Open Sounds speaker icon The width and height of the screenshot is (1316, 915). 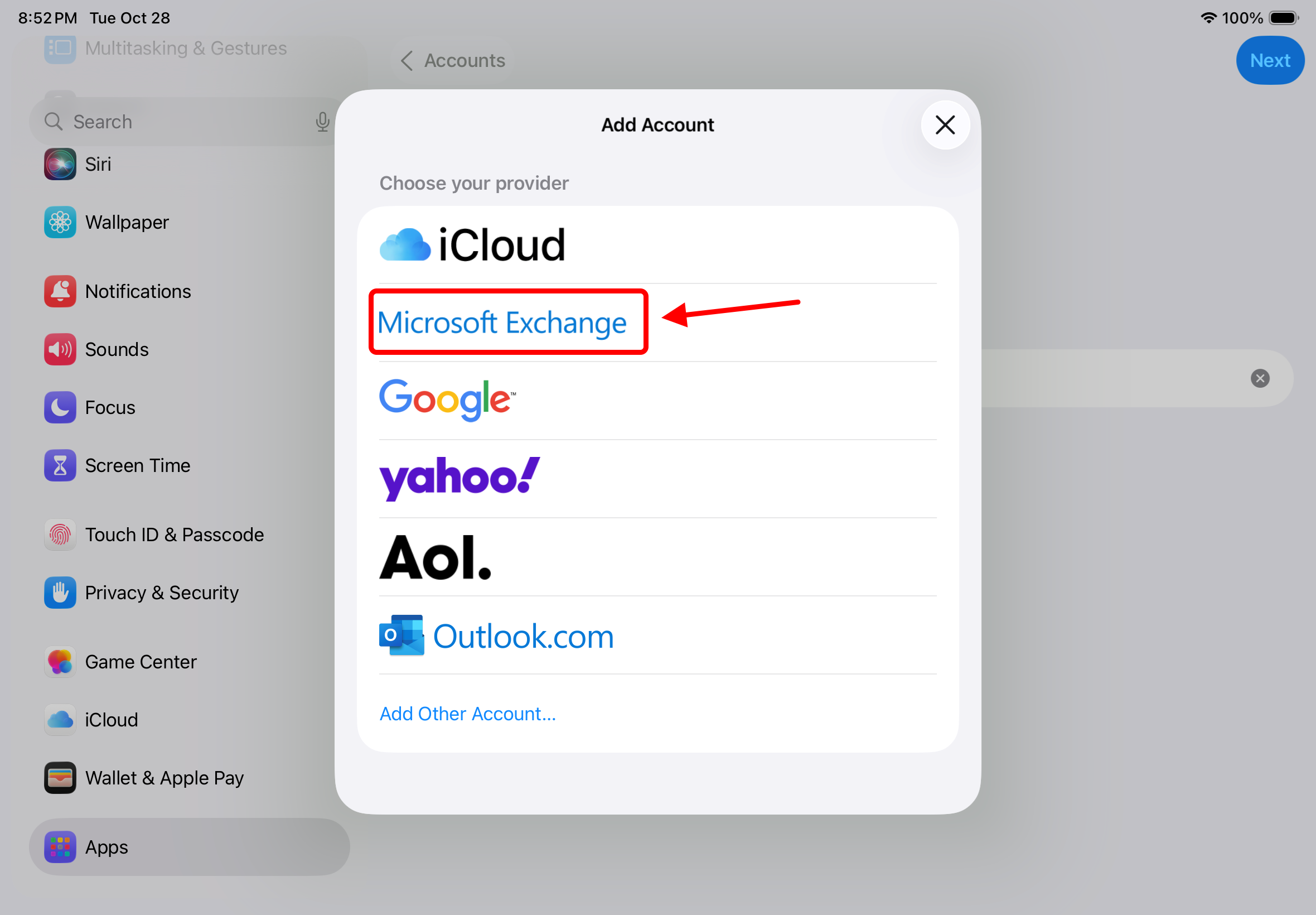pos(60,349)
